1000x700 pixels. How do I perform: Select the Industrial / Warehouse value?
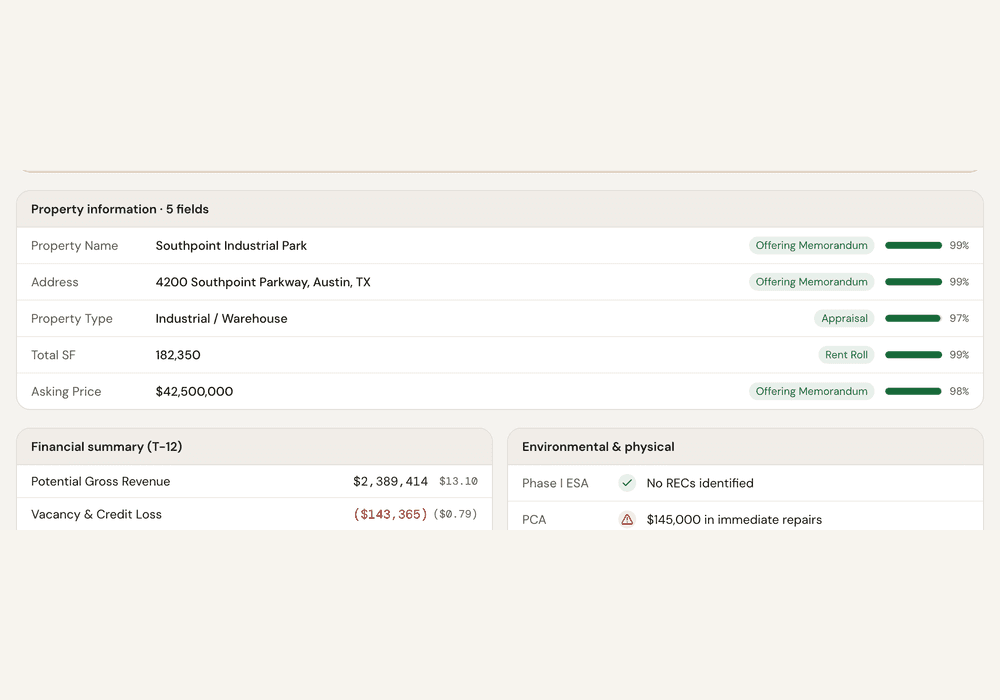point(221,318)
